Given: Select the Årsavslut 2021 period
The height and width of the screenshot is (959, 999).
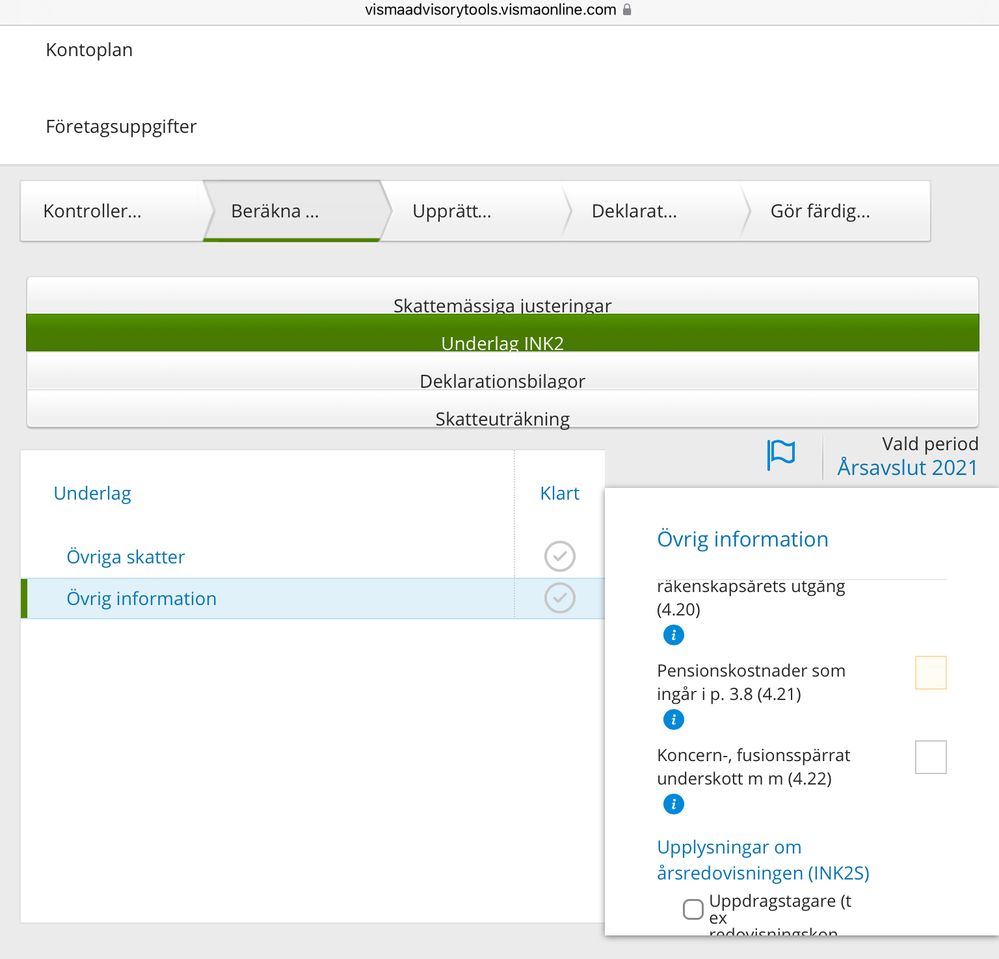Looking at the screenshot, I should pyautogui.click(x=907, y=467).
